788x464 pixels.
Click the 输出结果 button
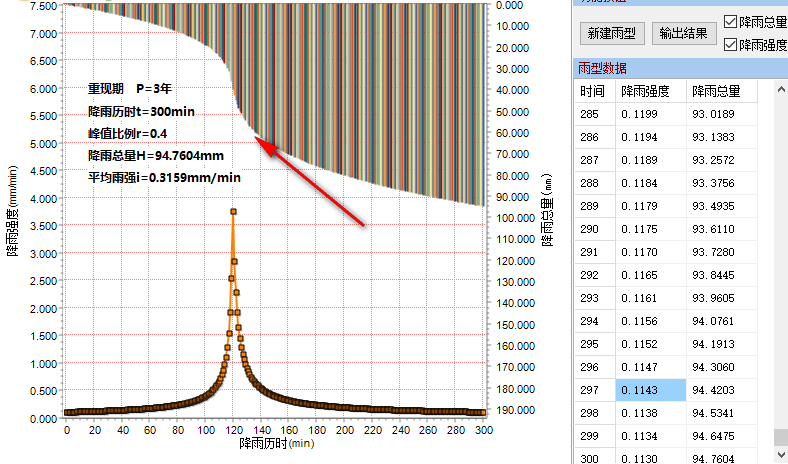tap(685, 33)
